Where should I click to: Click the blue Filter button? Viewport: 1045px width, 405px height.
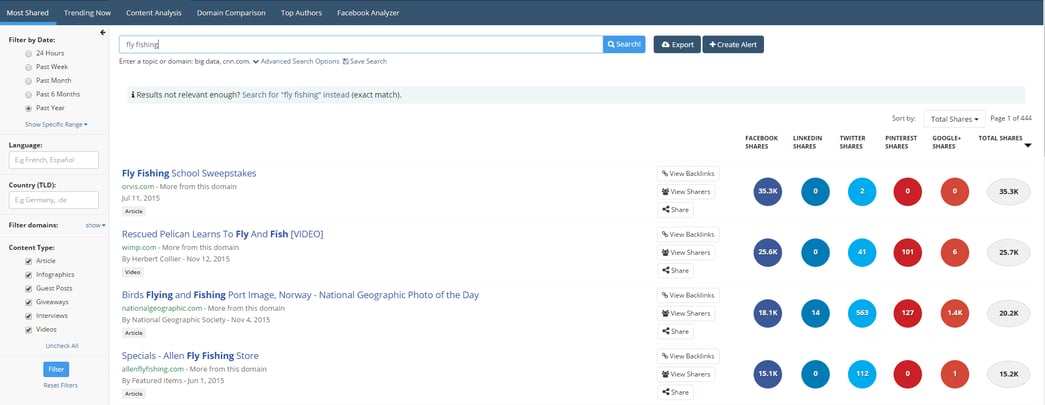[x=56, y=369]
